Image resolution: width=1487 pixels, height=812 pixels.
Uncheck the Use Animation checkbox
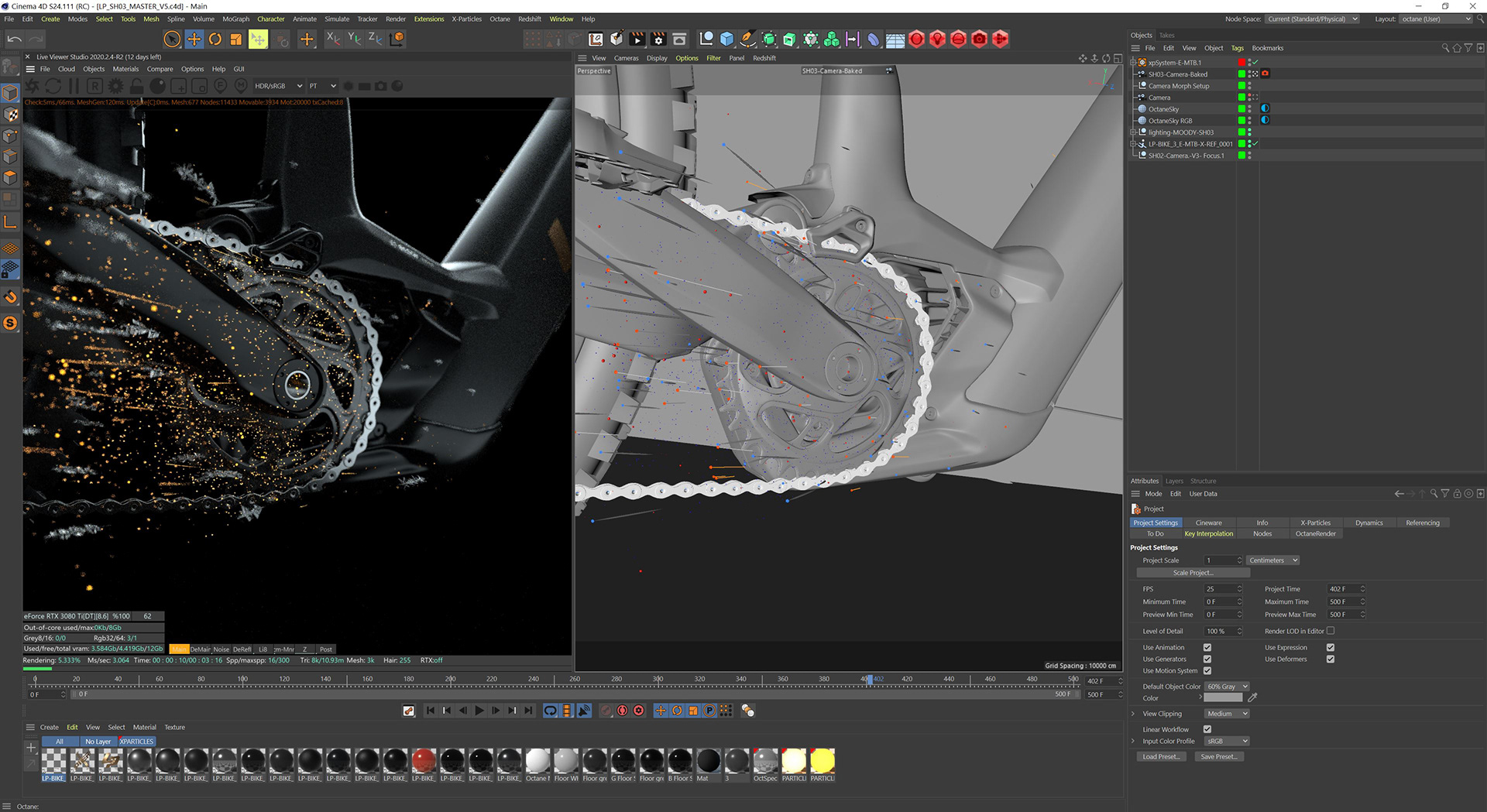coord(1207,647)
